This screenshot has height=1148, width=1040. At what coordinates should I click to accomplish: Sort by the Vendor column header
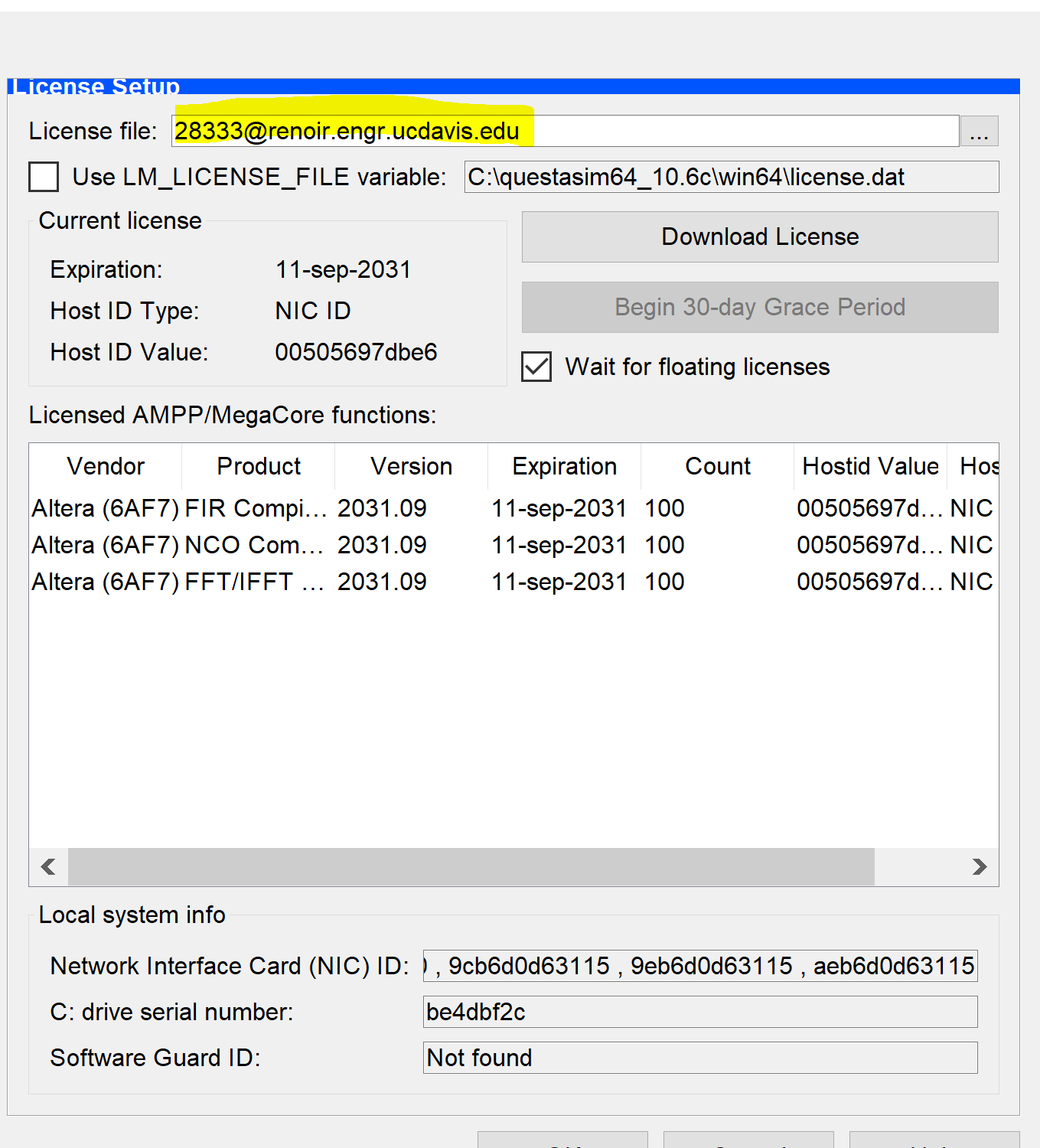tap(106, 466)
